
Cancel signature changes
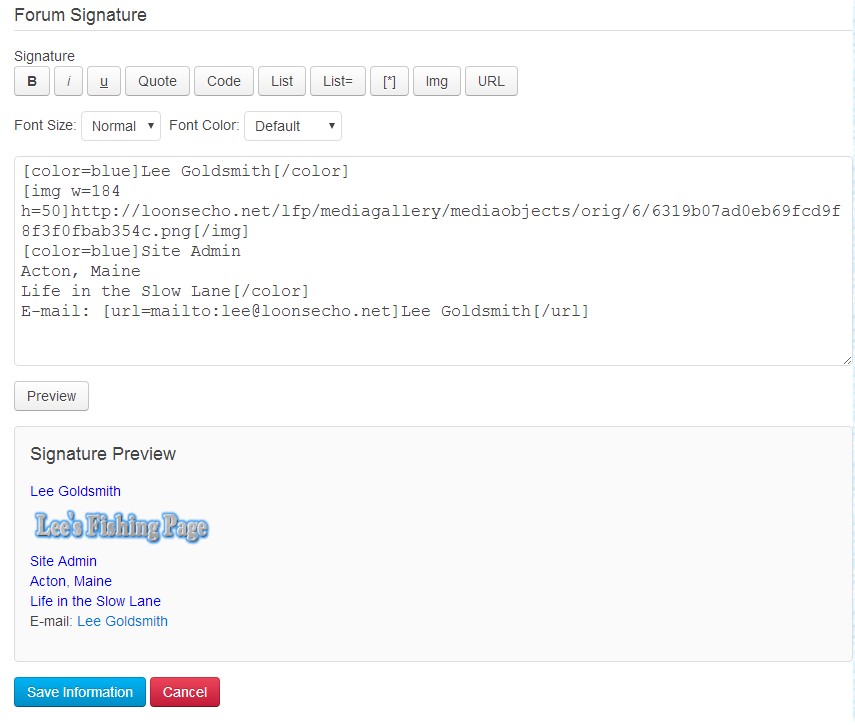pyautogui.click(x=185, y=692)
